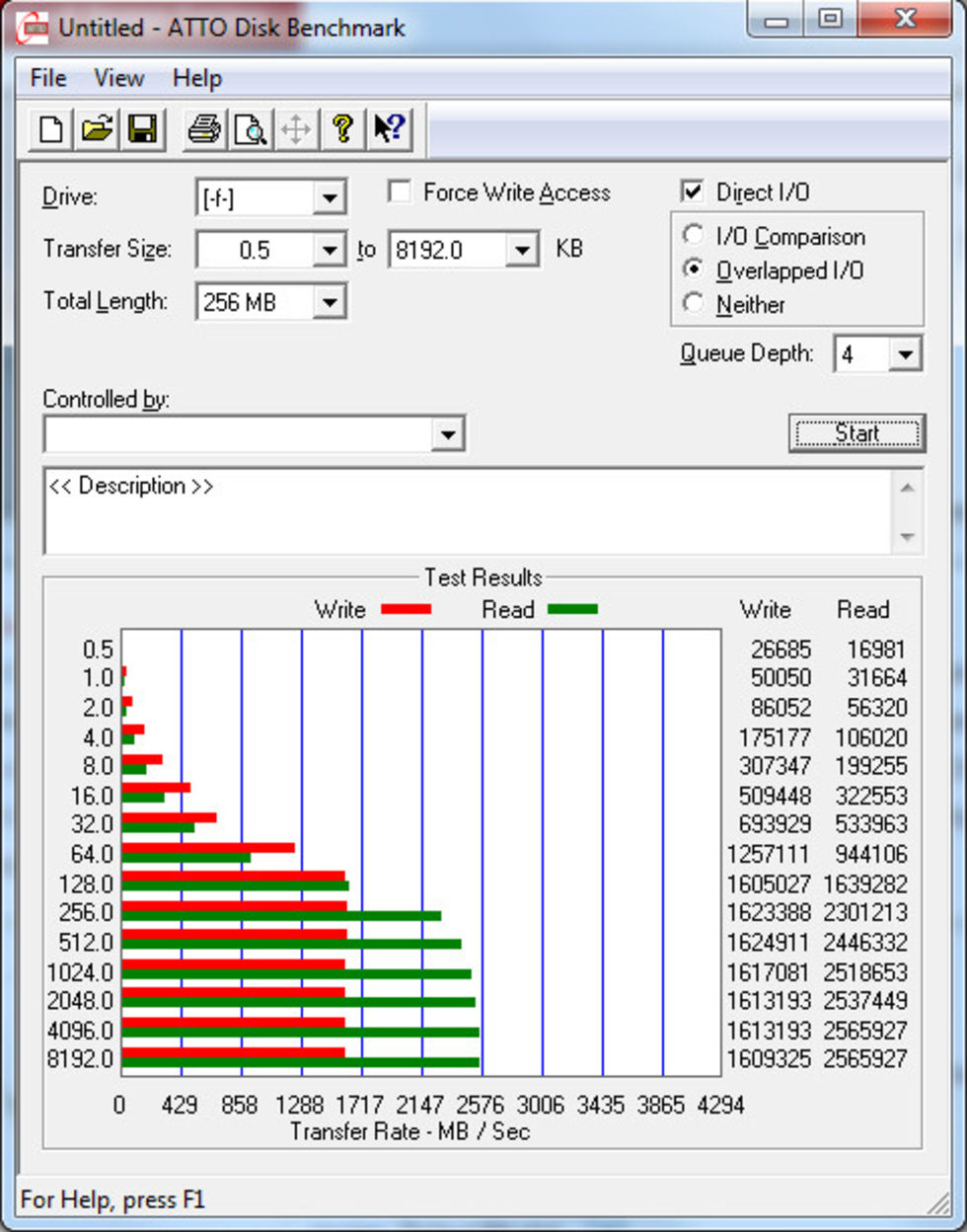Enable the Force Write Access checkbox

point(400,192)
